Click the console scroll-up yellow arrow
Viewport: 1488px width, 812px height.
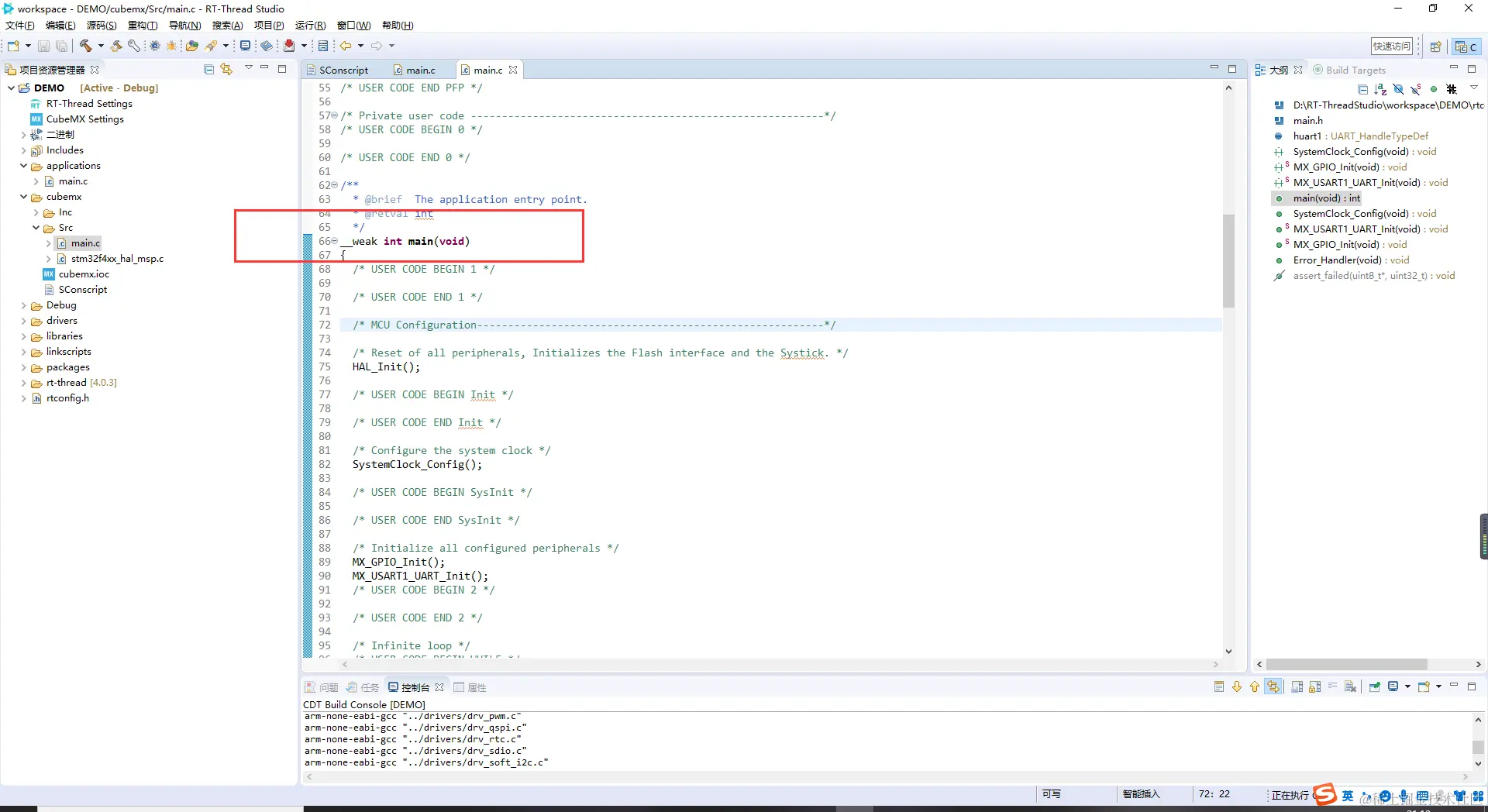pyautogui.click(x=1255, y=686)
